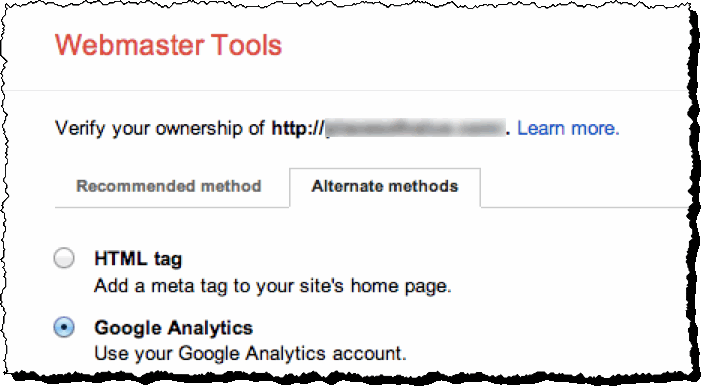Image resolution: width=708 pixels, height=392 pixels.
Task: Select the HTML tag radio button
Action: coord(64,258)
